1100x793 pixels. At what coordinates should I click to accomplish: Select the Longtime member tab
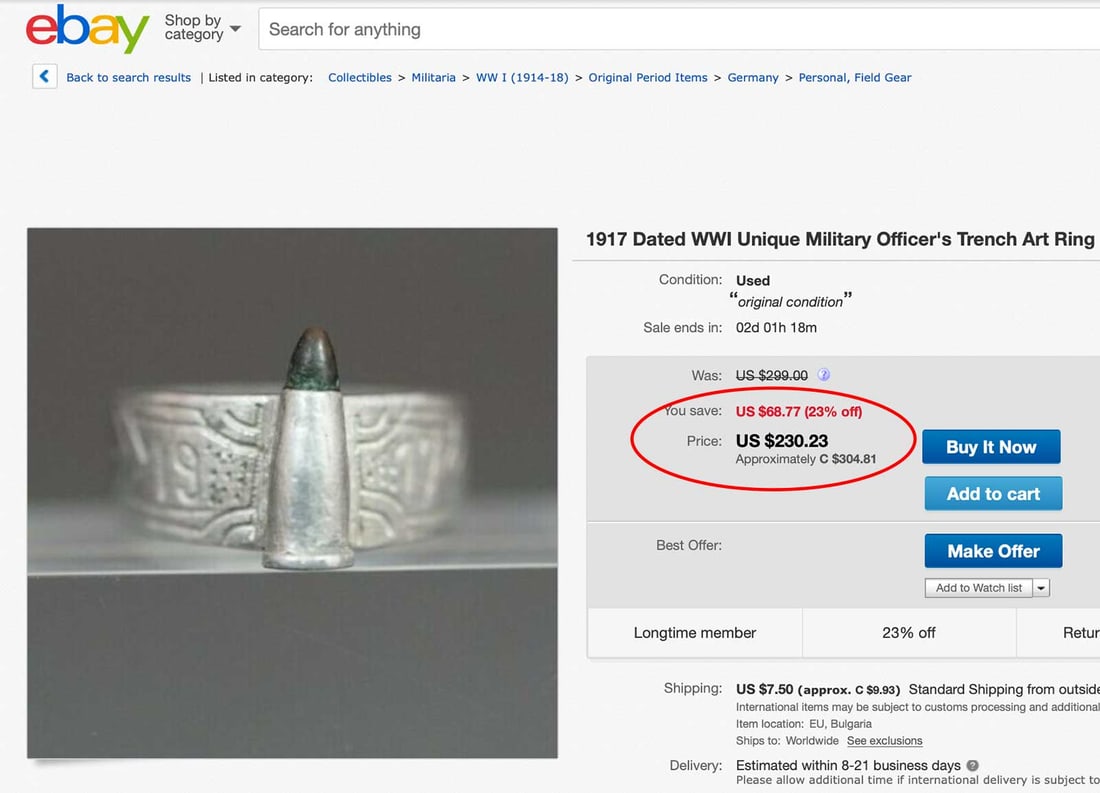[694, 632]
